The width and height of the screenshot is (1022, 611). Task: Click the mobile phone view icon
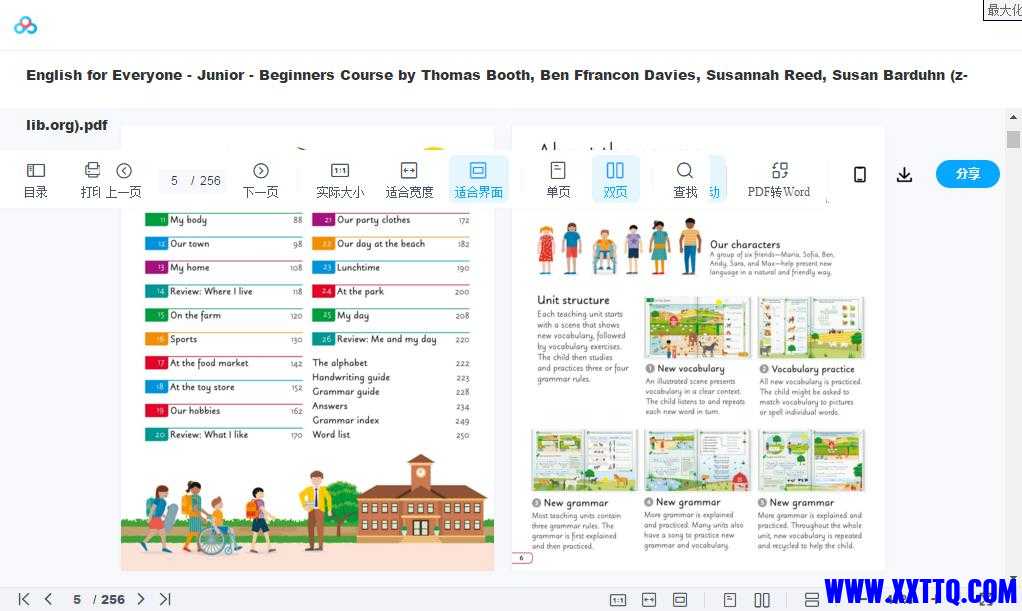point(860,174)
